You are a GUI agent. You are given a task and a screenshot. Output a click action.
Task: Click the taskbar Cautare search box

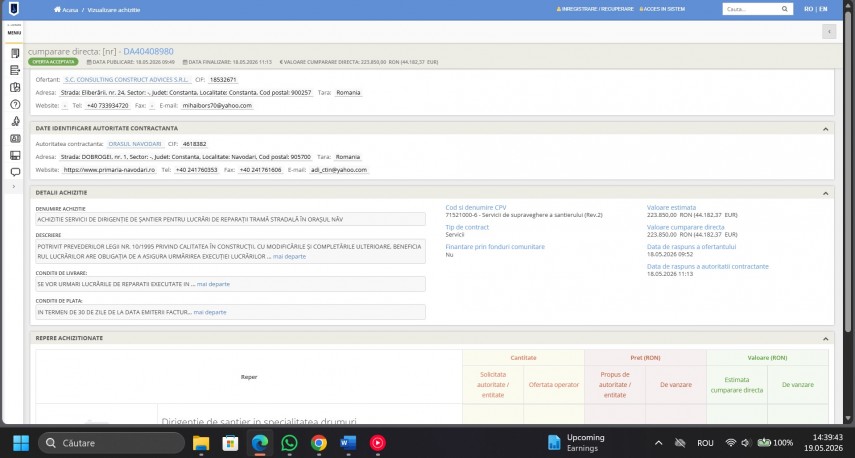(111, 443)
